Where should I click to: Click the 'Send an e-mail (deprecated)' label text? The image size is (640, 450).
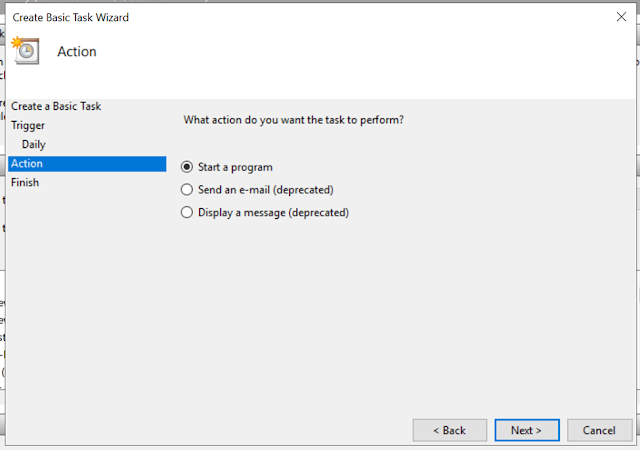pyautogui.click(x=265, y=190)
